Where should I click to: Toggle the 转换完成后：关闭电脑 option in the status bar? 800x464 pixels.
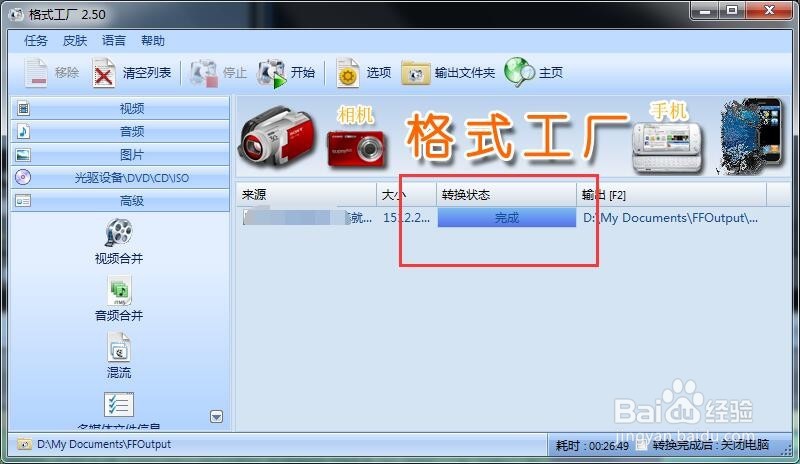pos(711,445)
